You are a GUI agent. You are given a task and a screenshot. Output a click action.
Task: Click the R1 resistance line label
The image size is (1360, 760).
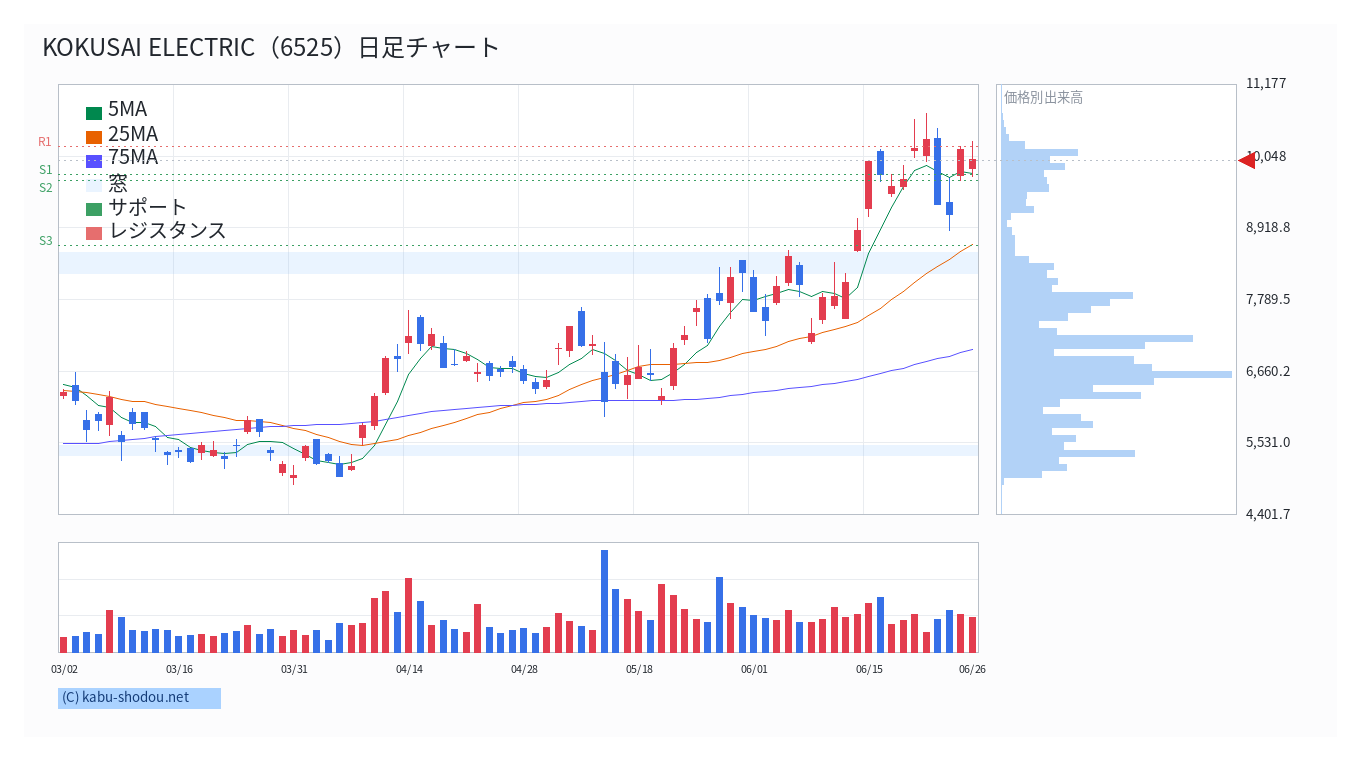pos(45,142)
